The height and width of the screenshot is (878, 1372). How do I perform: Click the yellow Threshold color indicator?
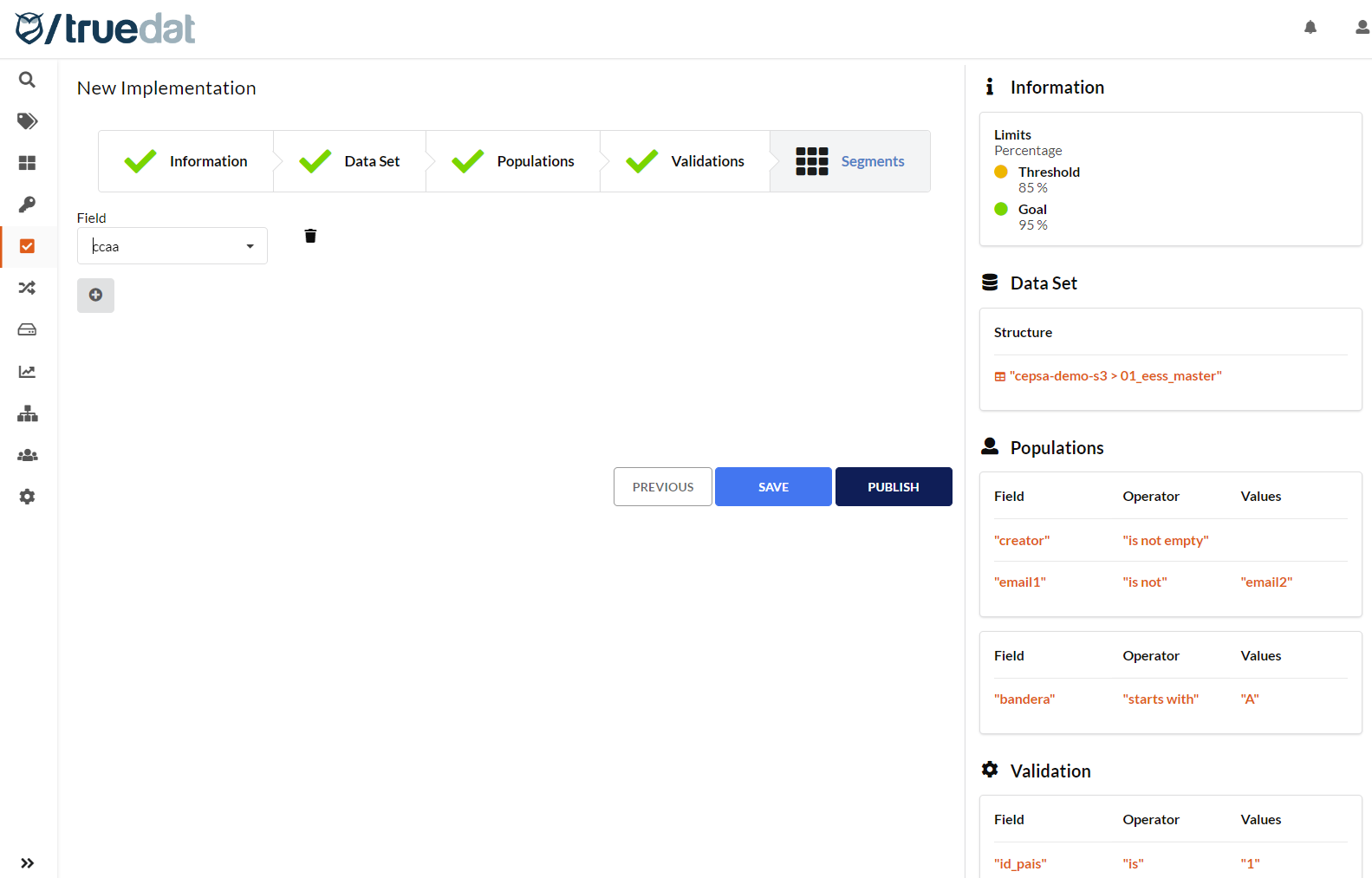1001,172
